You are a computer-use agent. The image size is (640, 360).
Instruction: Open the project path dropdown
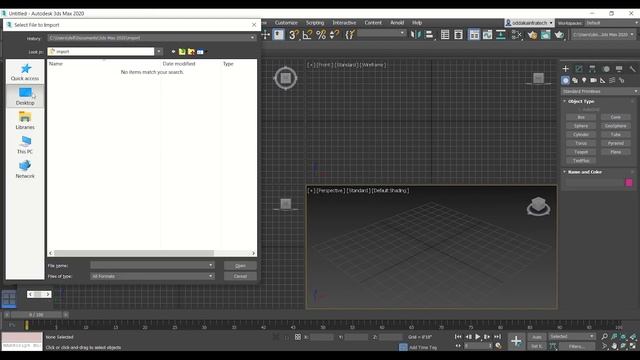pos(603,35)
